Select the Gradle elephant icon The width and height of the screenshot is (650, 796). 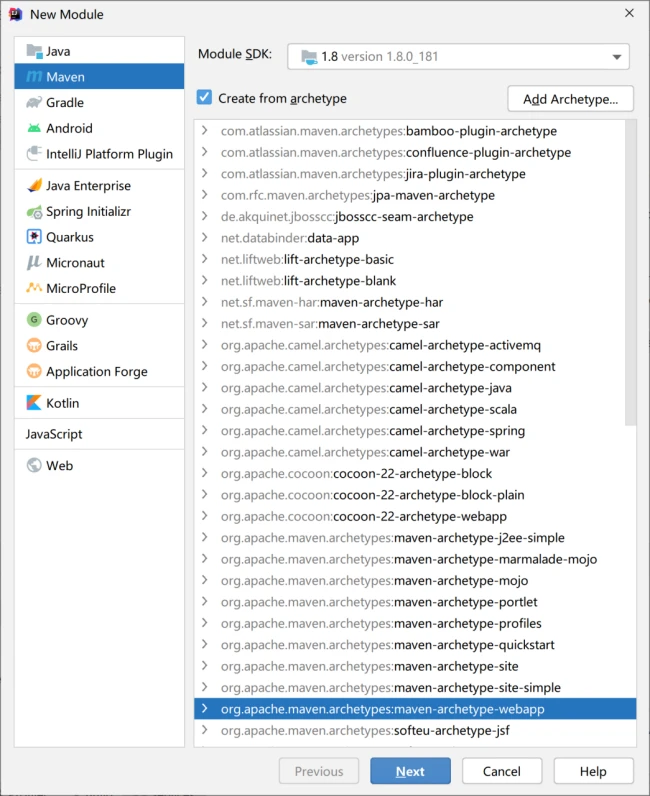[34, 103]
